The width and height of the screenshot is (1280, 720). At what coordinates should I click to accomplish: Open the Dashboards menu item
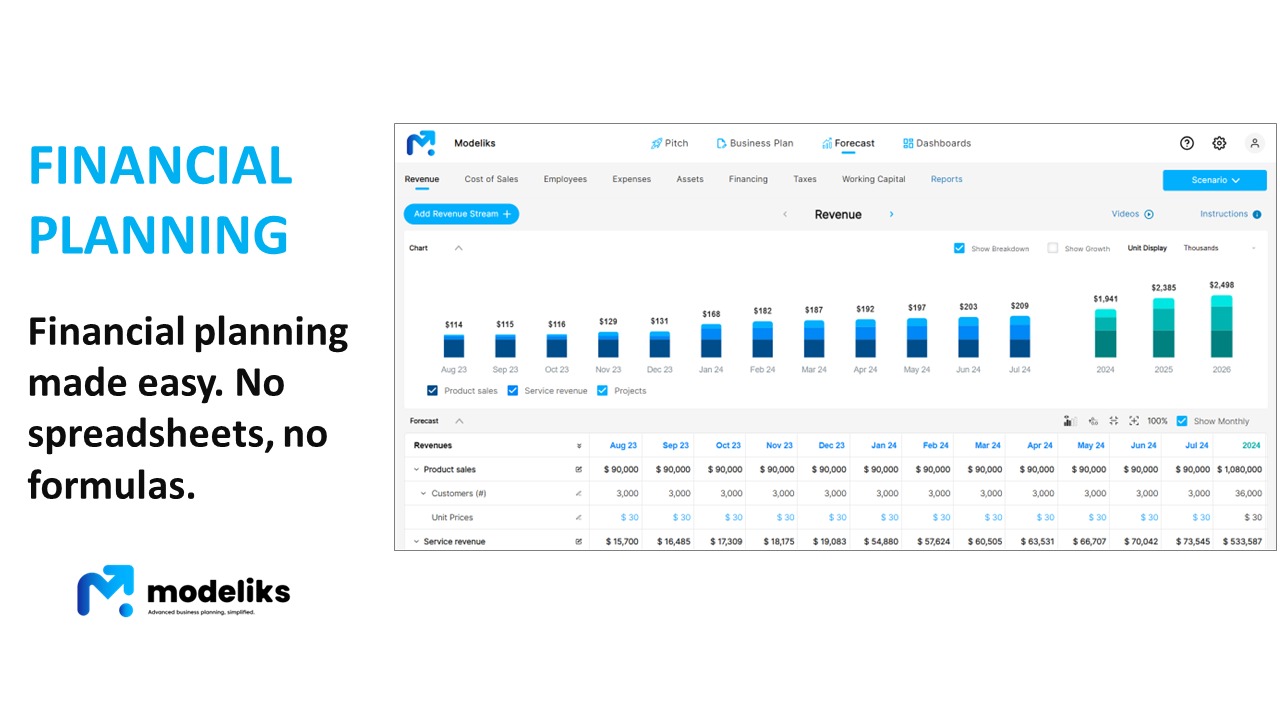(937, 143)
